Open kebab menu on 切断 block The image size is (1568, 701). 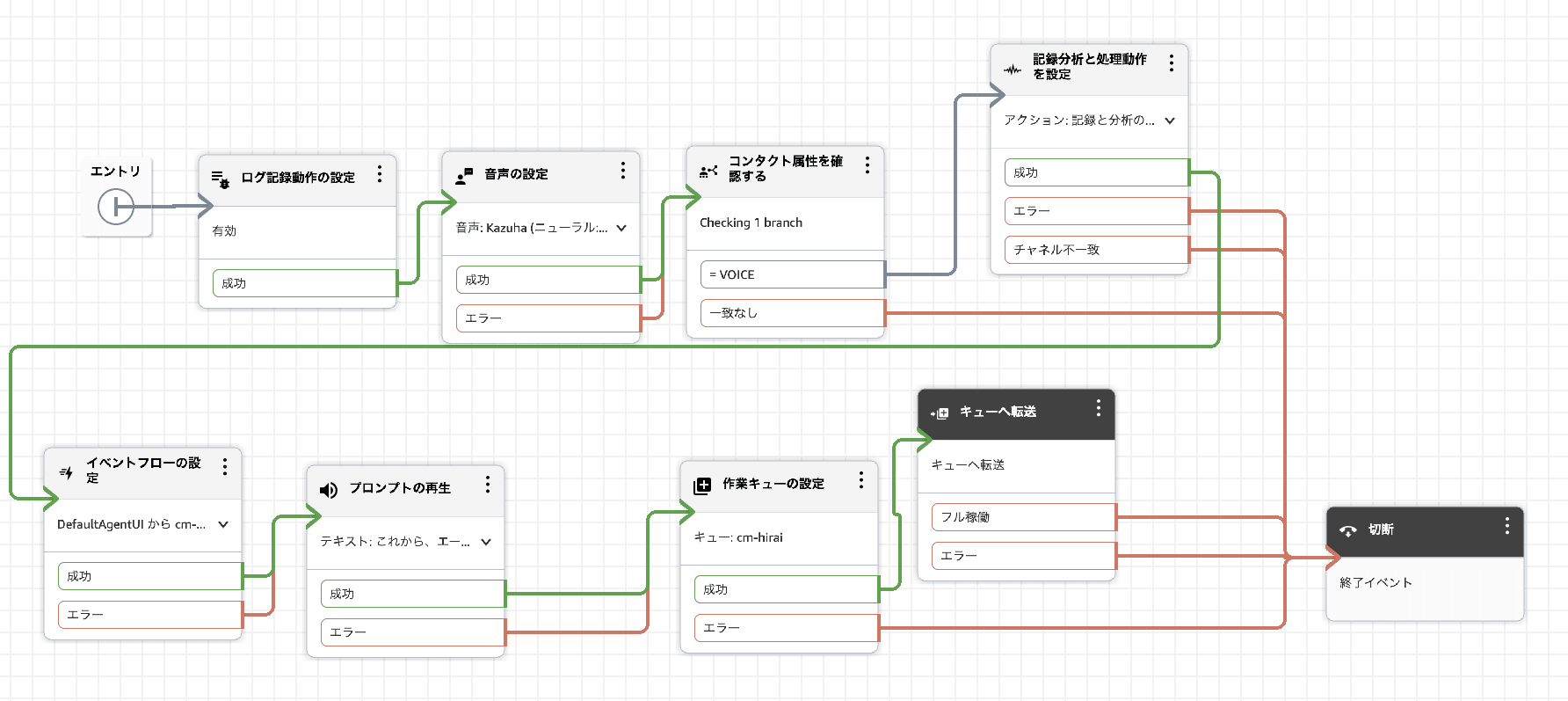pyautogui.click(x=1507, y=526)
